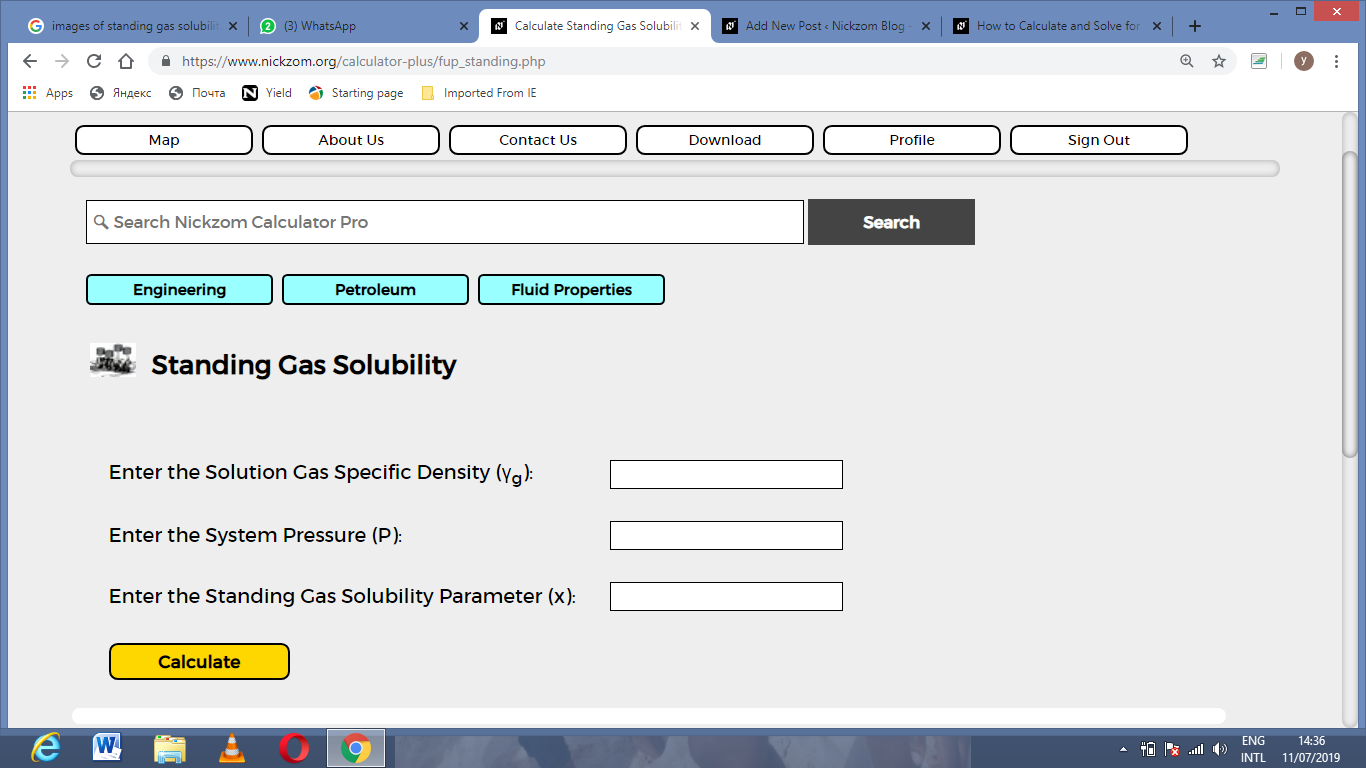Viewport: 1366px width, 768px height.
Task: Open Microsoft Word from taskbar
Action: pos(107,747)
